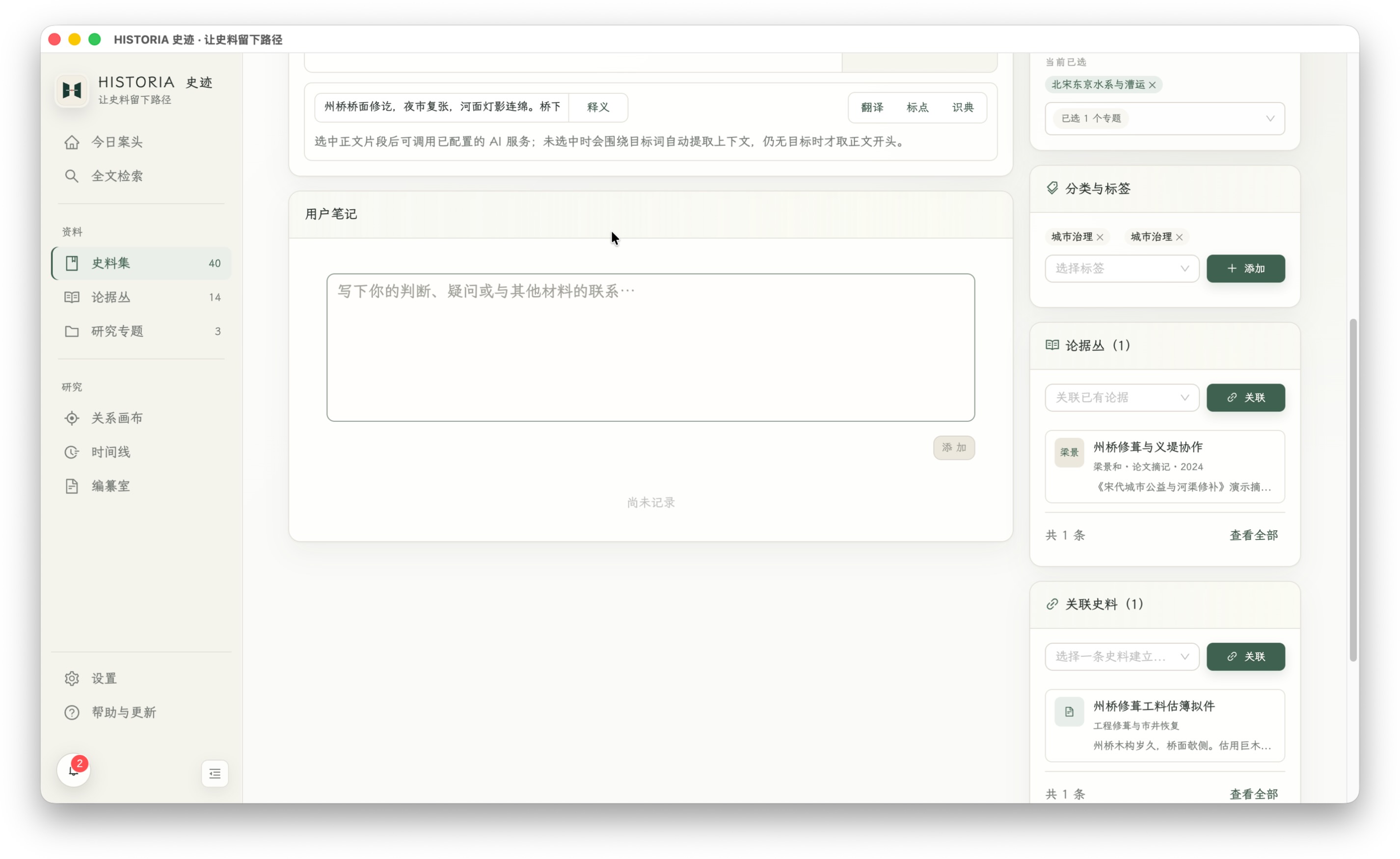Click 关联史料 (1) link icon

(1052, 604)
